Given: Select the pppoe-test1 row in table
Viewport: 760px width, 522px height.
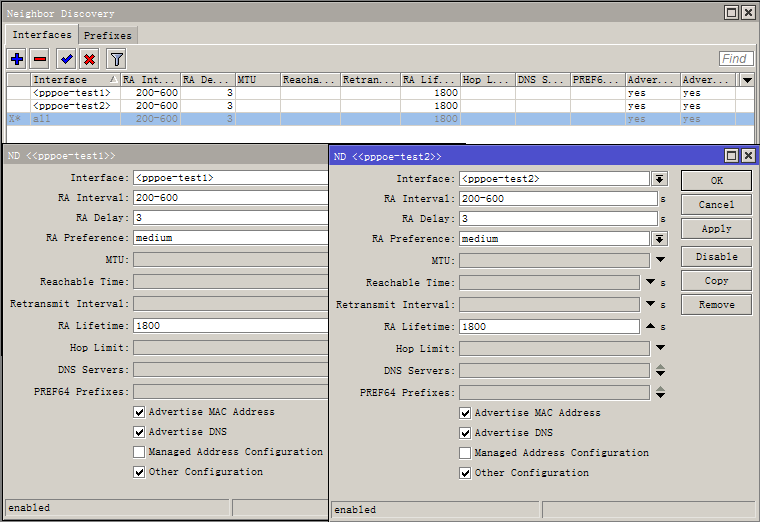Looking at the screenshot, I should point(380,93).
